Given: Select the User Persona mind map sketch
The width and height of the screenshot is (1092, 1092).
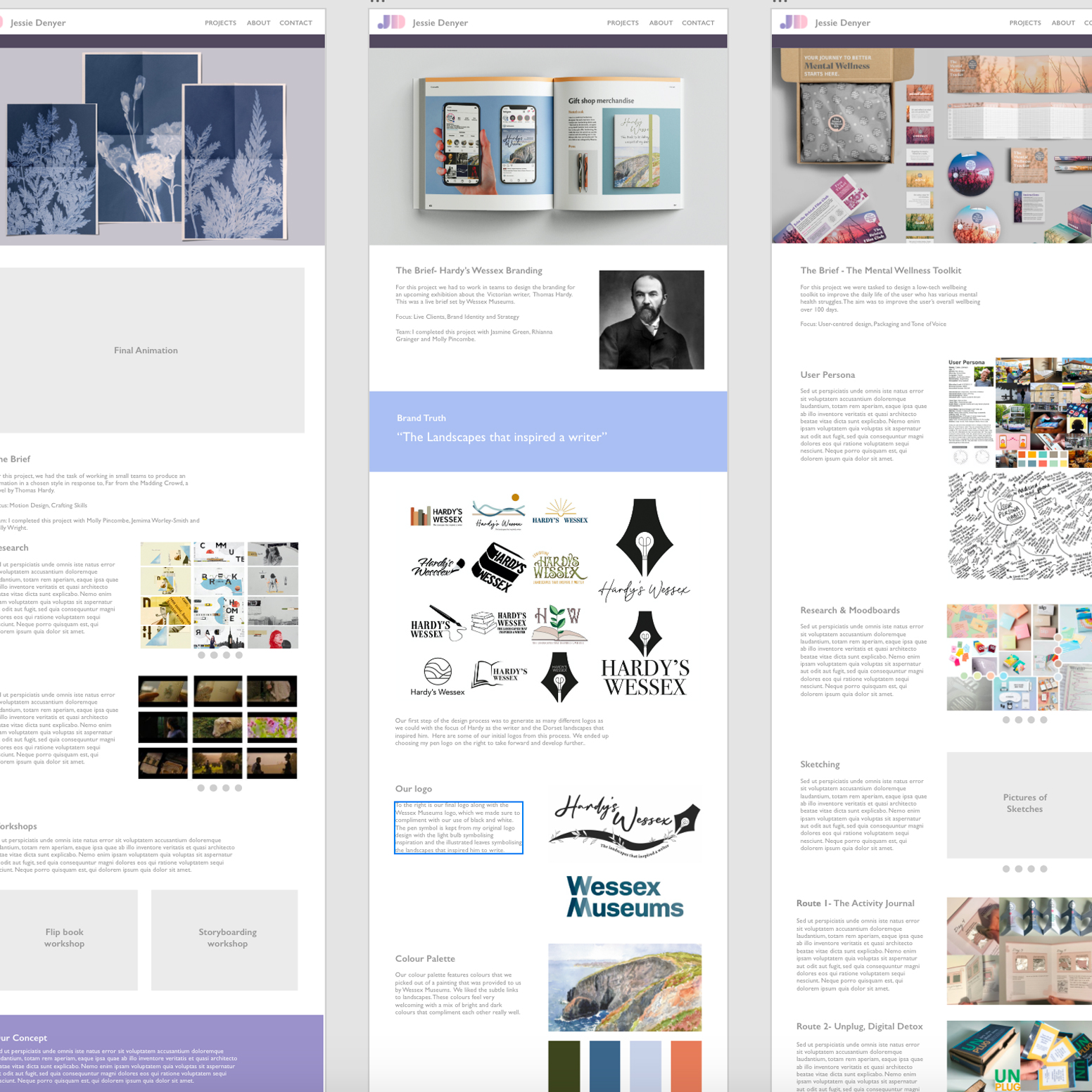Looking at the screenshot, I should click(x=1020, y=525).
